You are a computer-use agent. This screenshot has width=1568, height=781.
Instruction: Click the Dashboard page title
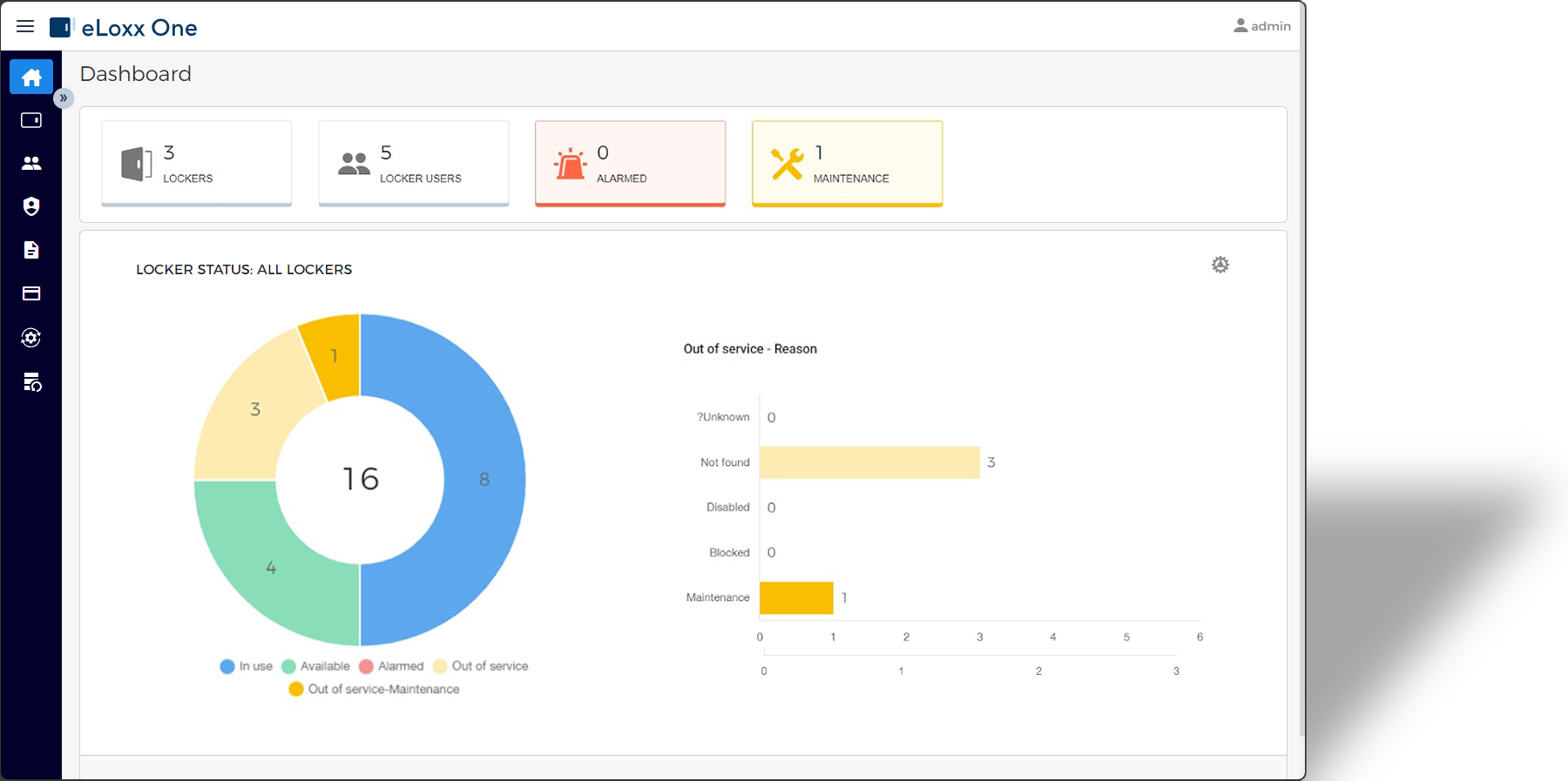(136, 74)
